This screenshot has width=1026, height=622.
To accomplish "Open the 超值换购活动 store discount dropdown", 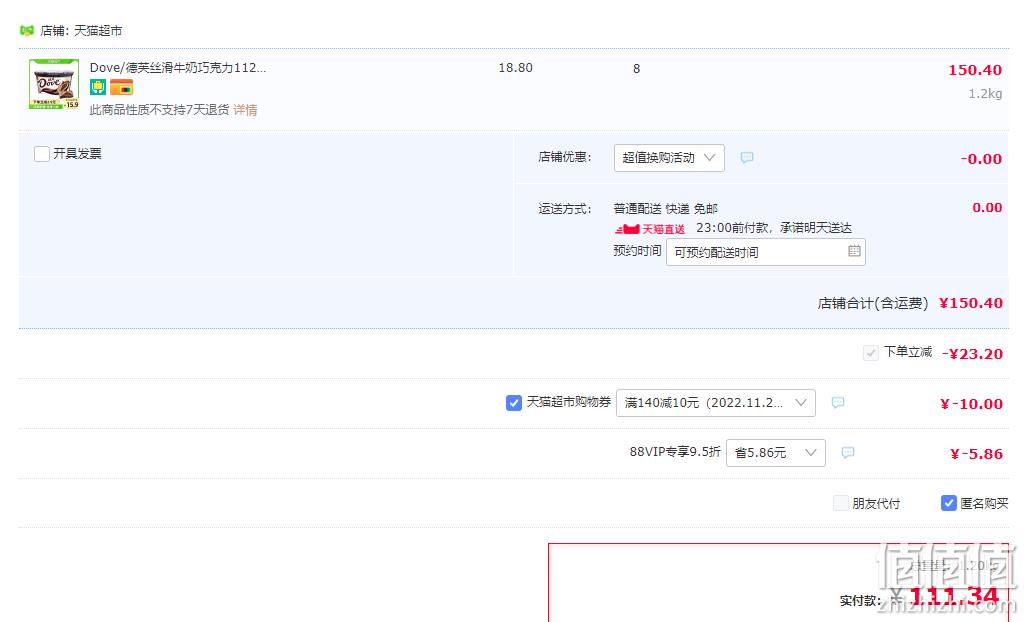I will pos(669,158).
